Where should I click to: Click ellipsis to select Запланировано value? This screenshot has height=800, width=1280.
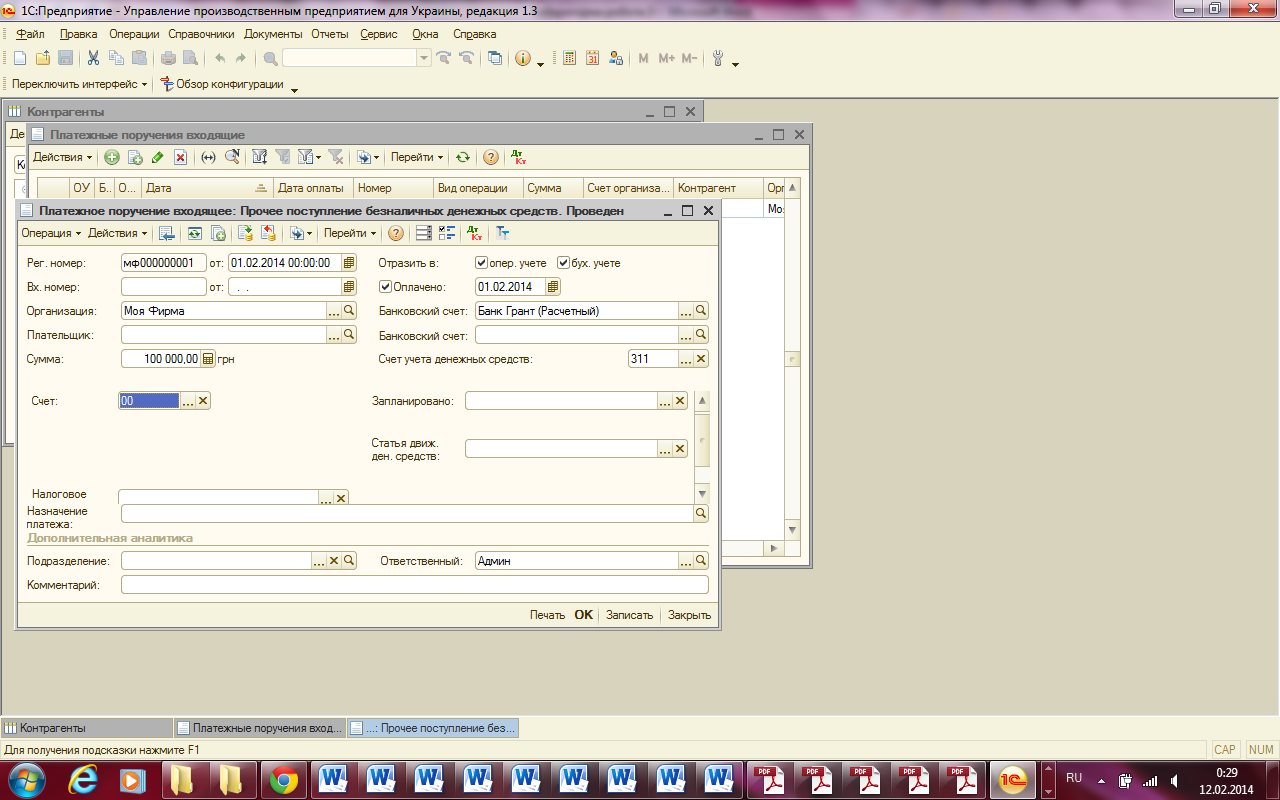[x=665, y=401]
